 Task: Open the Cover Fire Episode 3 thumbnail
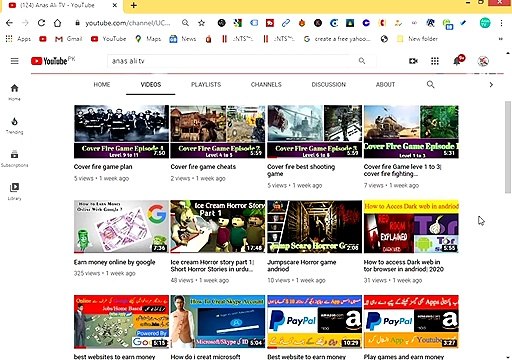coord(314,132)
